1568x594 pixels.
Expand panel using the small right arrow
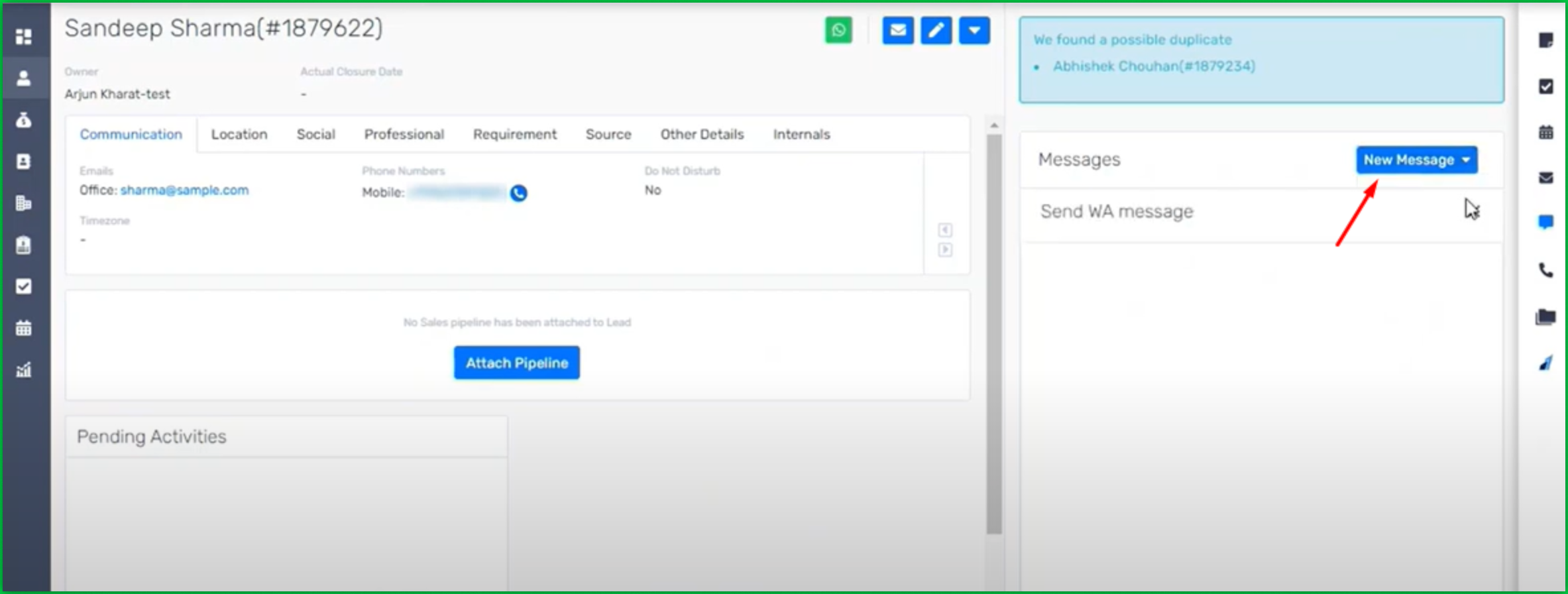click(945, 250)
